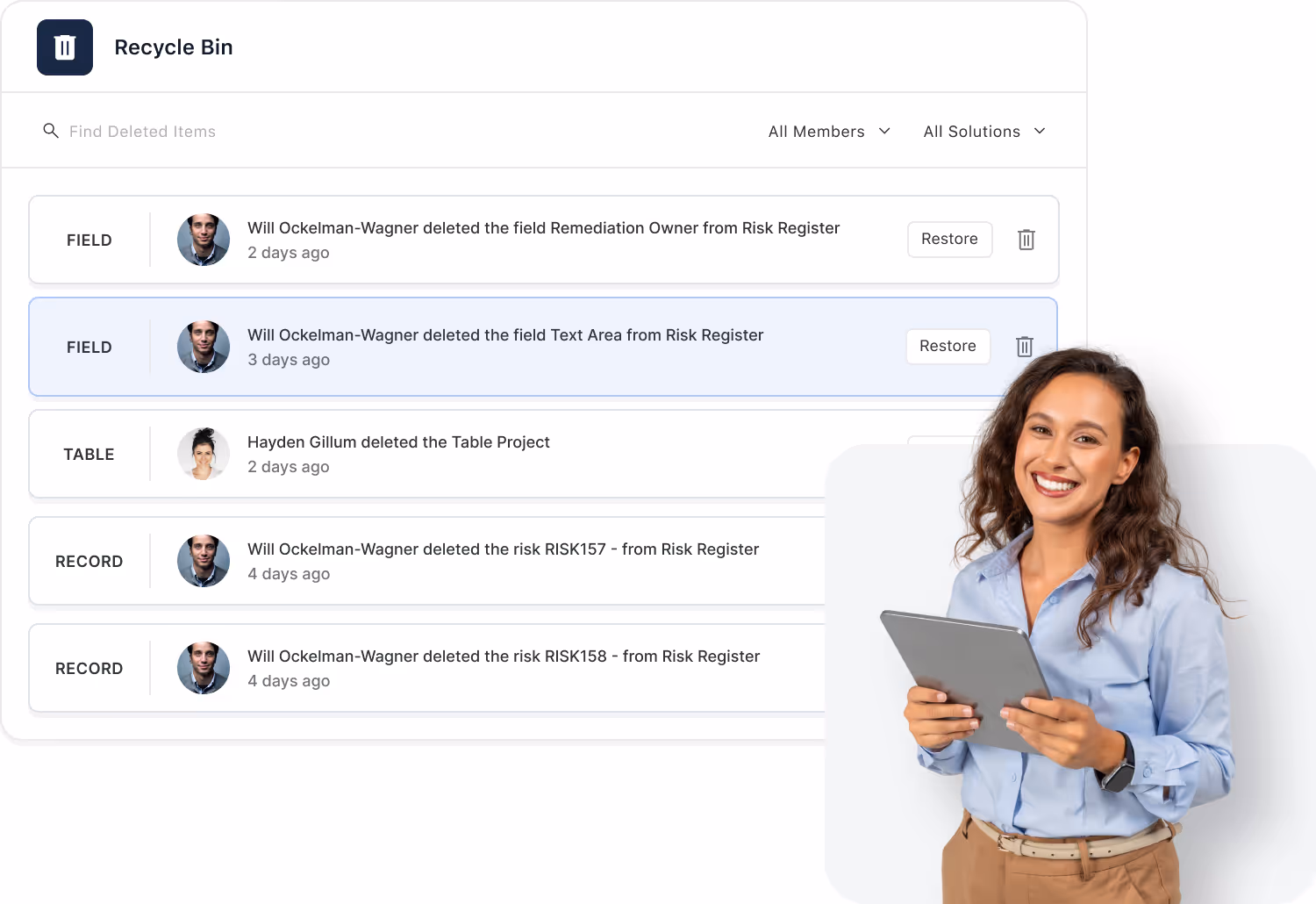Viewport: 1316px width, 904px height.
Task: Permanently delete Remediation Owner field via trash icon
Action: 1026,240
